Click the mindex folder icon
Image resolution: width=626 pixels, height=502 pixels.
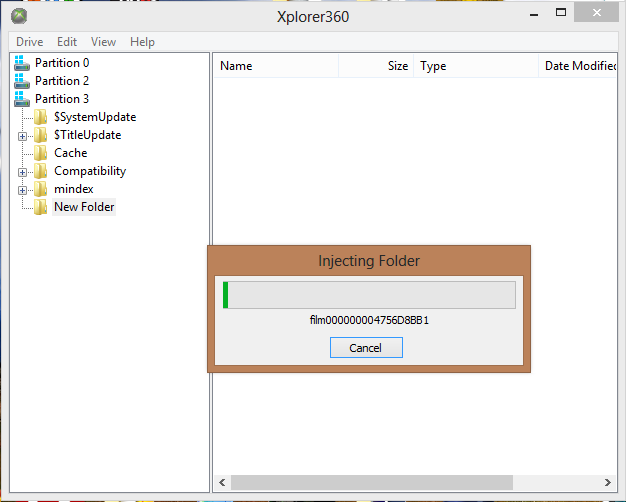coord(40,189)
